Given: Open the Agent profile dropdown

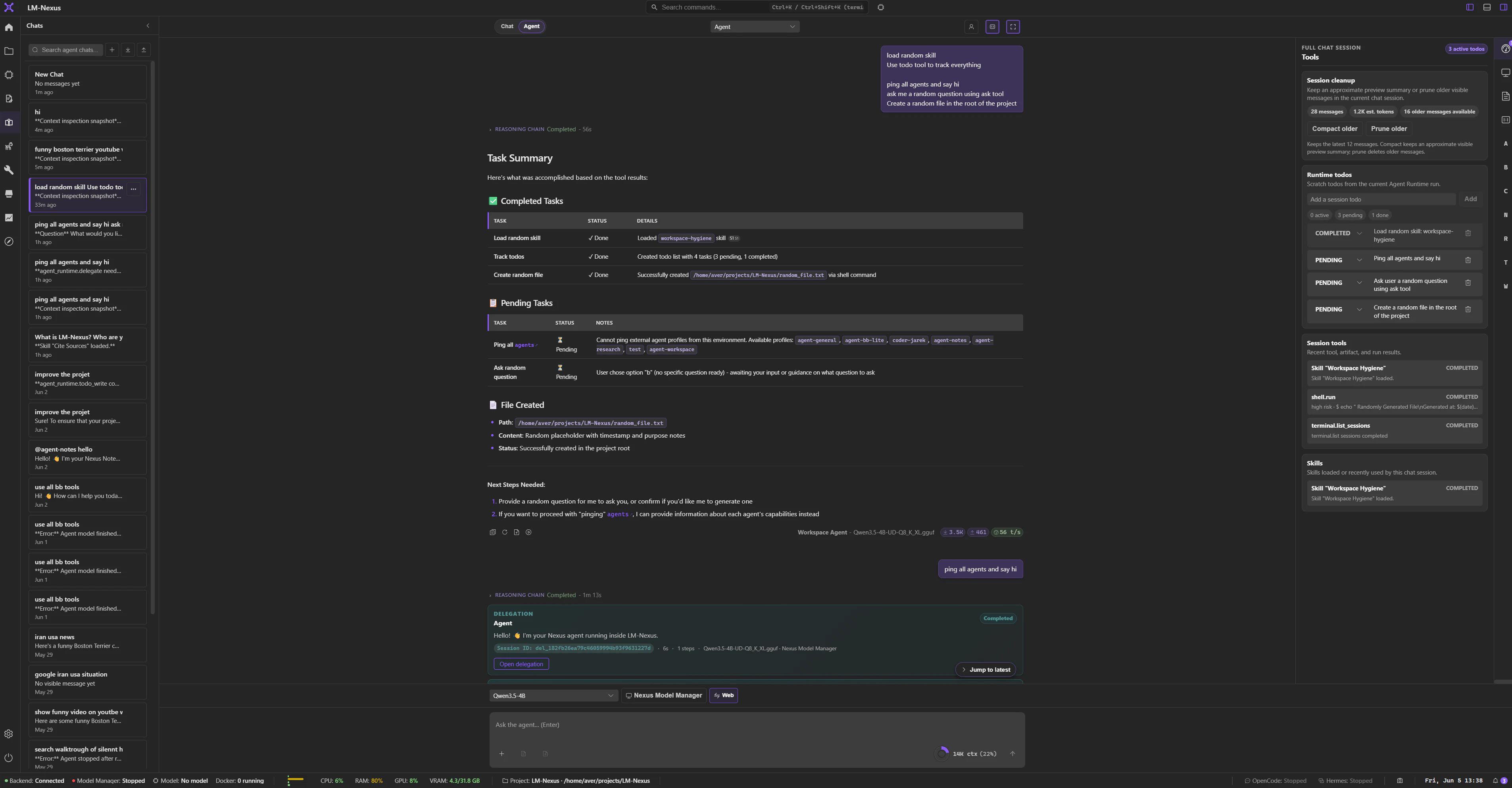Looking at the screenshot, I should [x=755, y=27].
